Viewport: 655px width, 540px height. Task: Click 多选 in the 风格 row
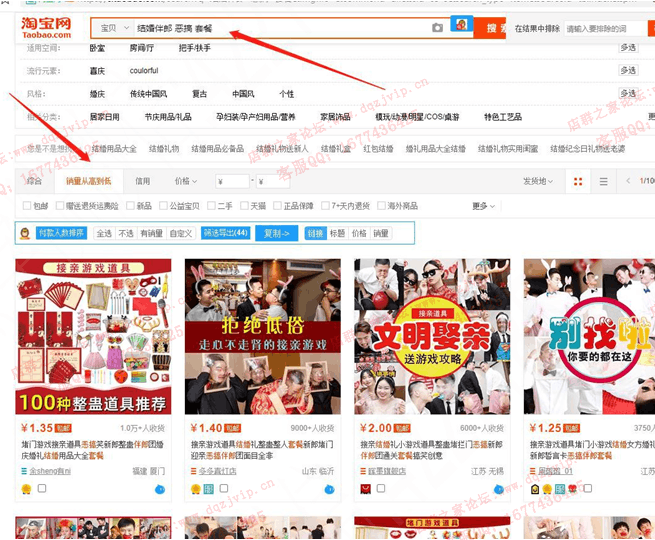[628, 93]
